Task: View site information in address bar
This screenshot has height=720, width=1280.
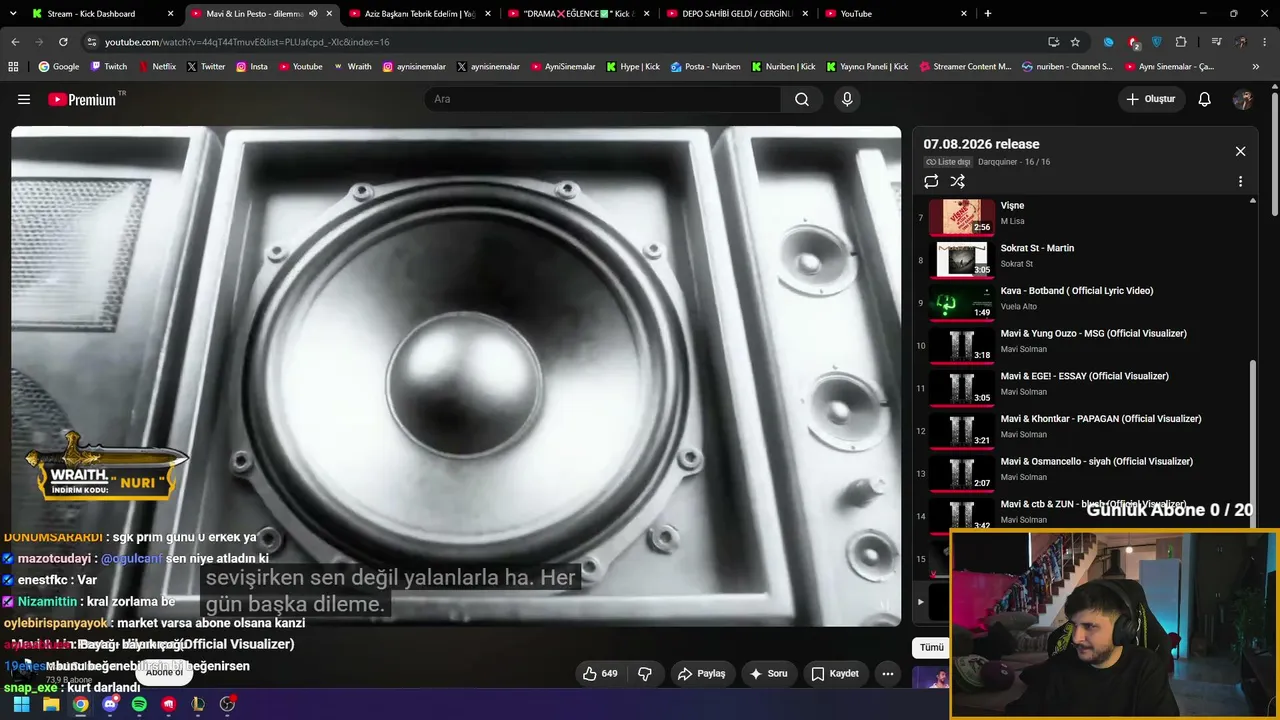Action: tap(92, 42)
